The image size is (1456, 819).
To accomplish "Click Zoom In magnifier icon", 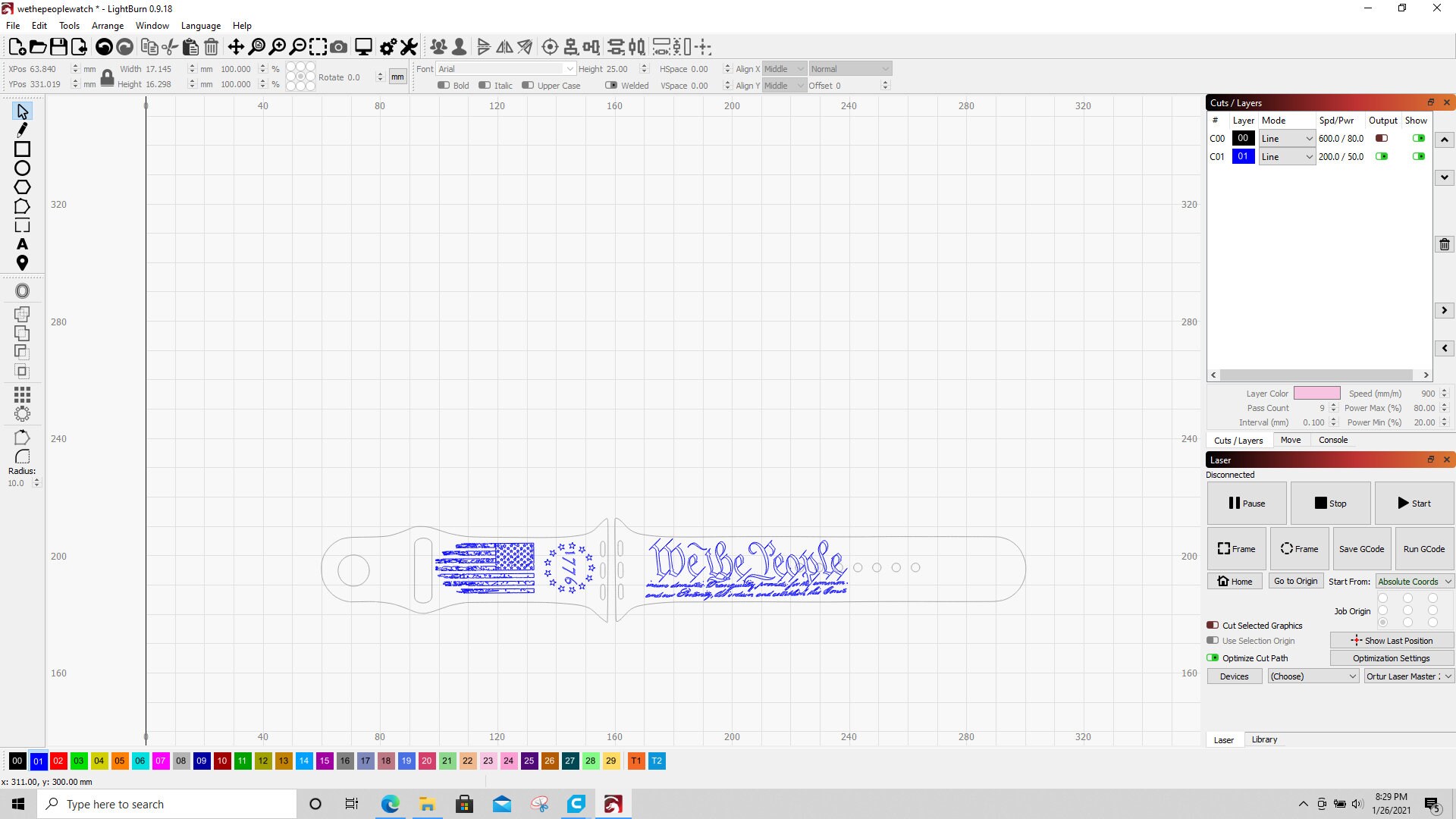I will (x=278, y=47).
